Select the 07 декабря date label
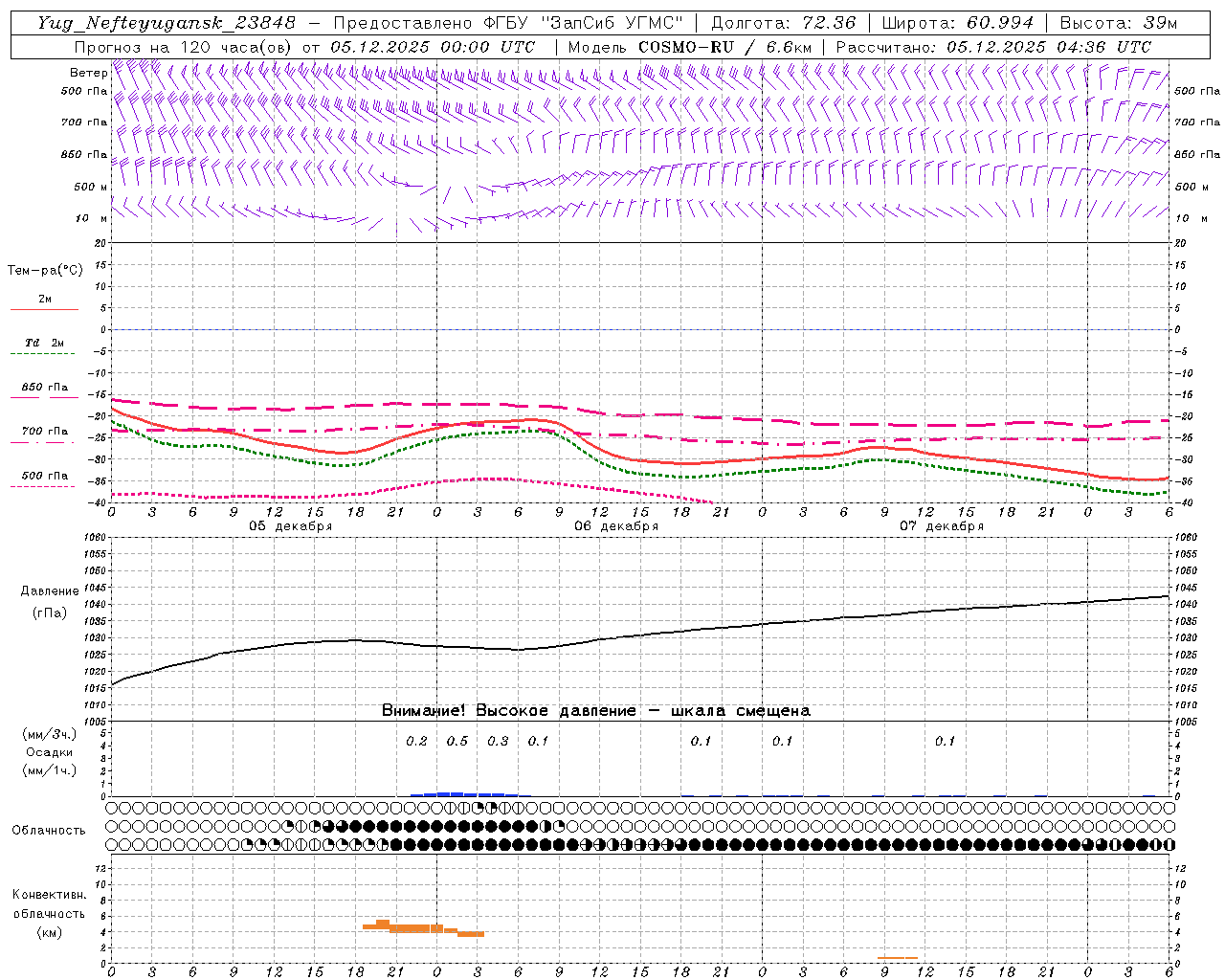Screen dimensions: 1225x980 pos(942,525)
